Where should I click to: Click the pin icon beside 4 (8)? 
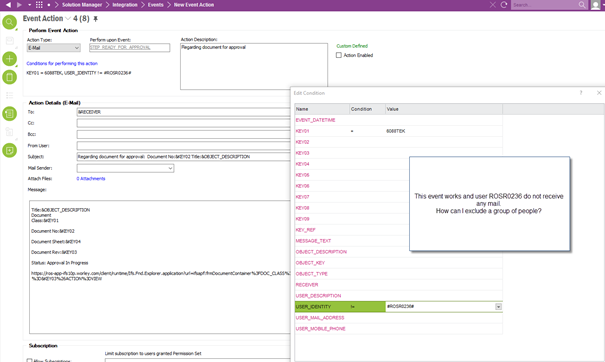click(x=96, y=19)
